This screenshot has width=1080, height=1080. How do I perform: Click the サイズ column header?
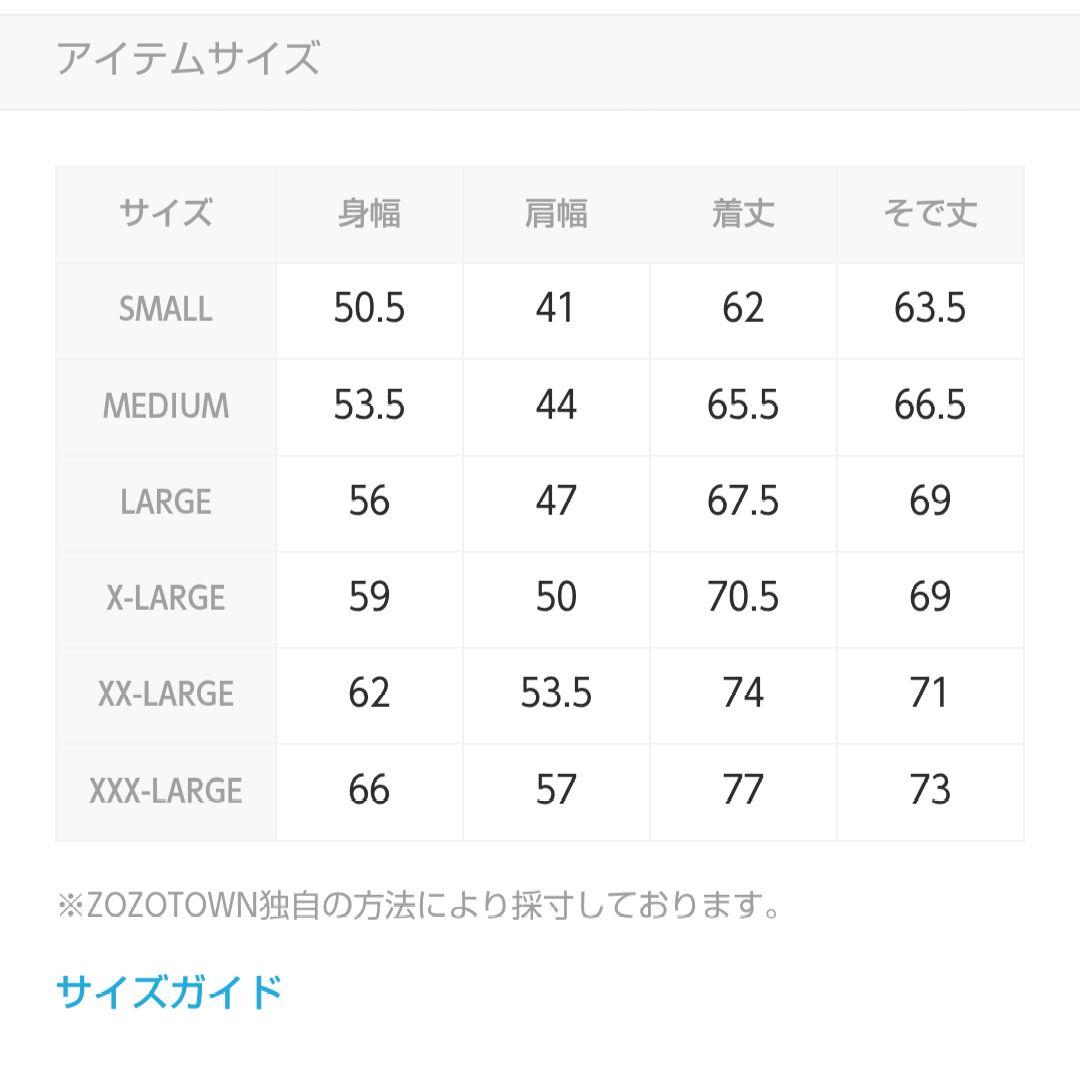coord(165,214)
